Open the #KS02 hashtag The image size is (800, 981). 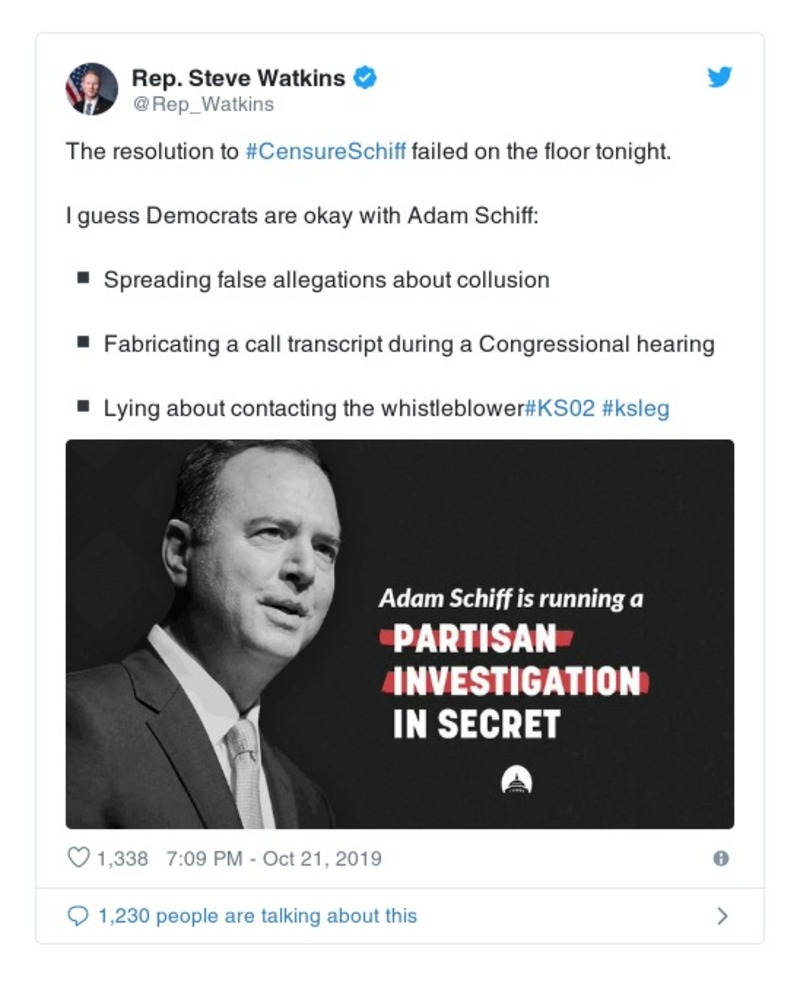[x=559, y=408]
